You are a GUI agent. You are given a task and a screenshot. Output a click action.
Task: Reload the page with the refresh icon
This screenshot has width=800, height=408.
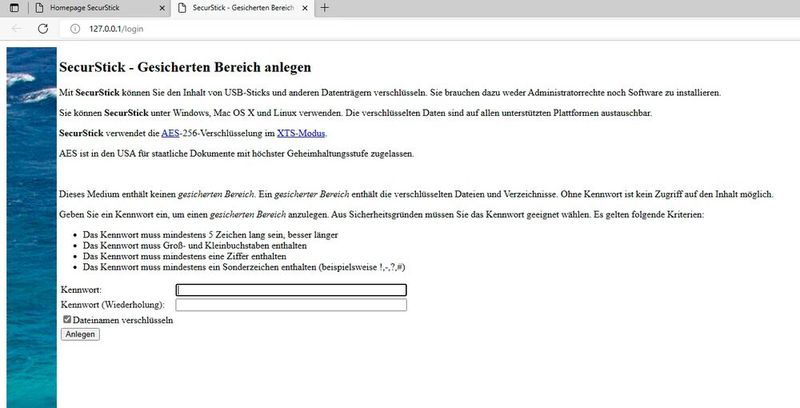[x=43, y=29]
